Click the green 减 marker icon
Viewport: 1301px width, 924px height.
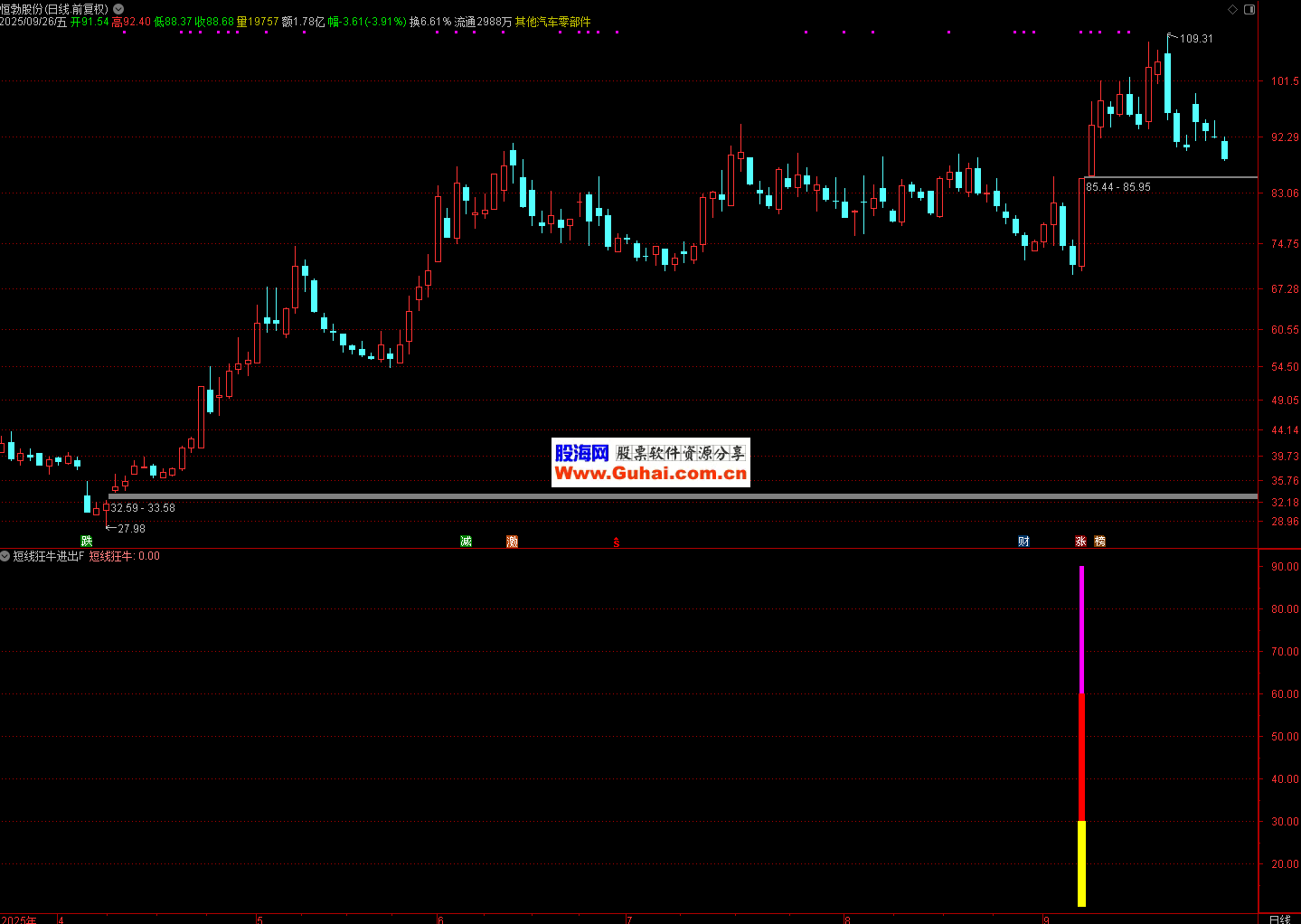point(466,542)
